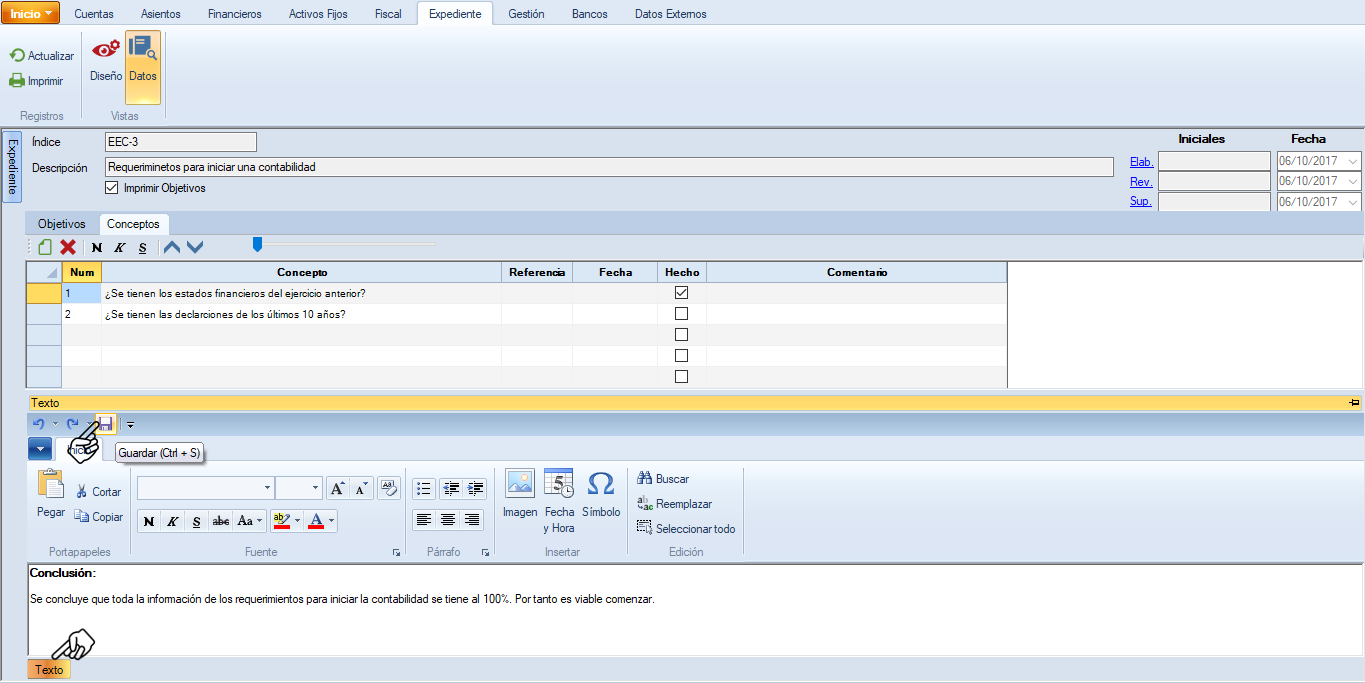Expand the font name combo box
The width and height of the screenshot is (1365, 683).
point(267,488)
